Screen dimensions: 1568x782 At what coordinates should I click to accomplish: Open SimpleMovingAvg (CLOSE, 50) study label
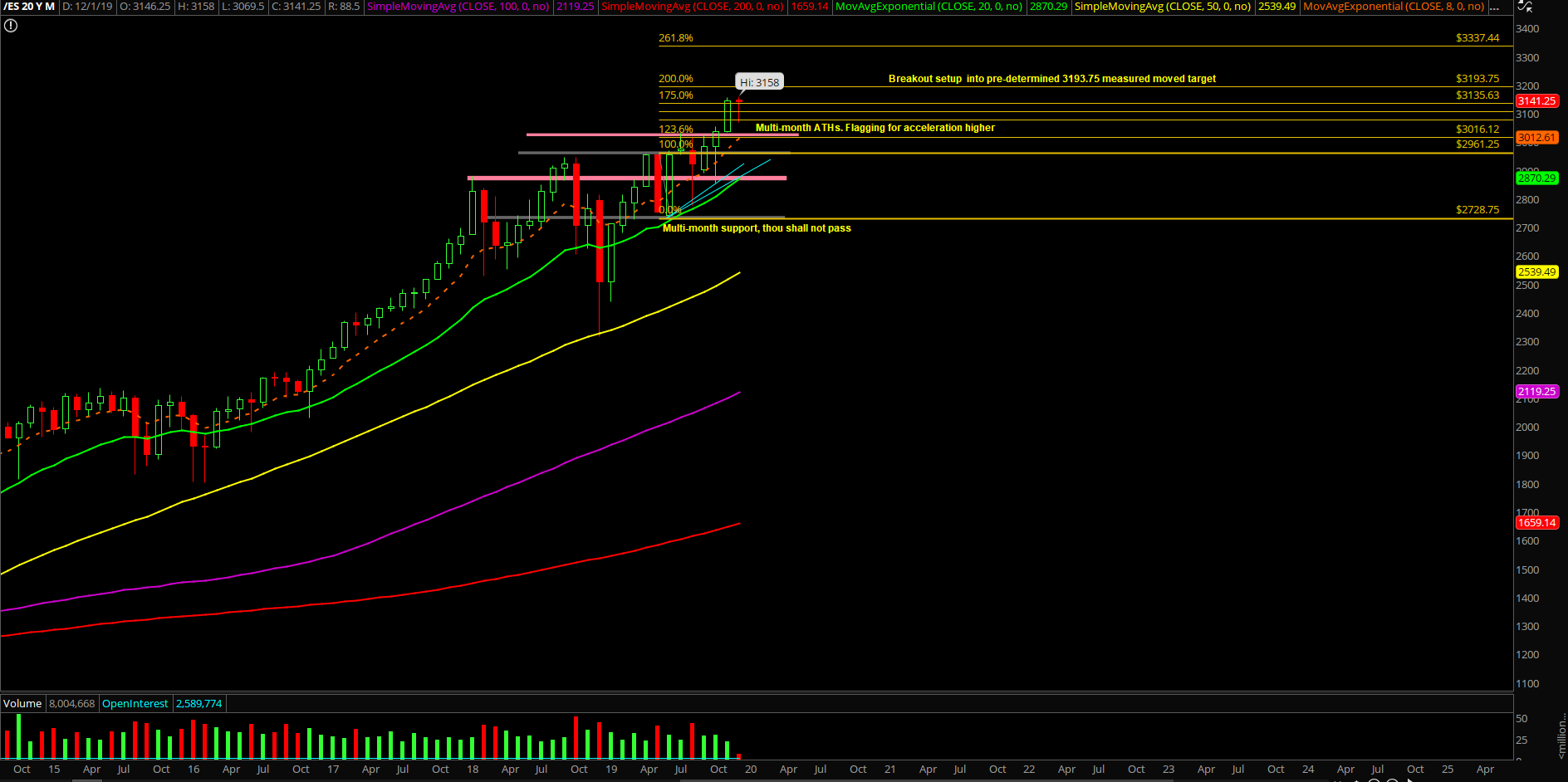(x=1163, y=7)
